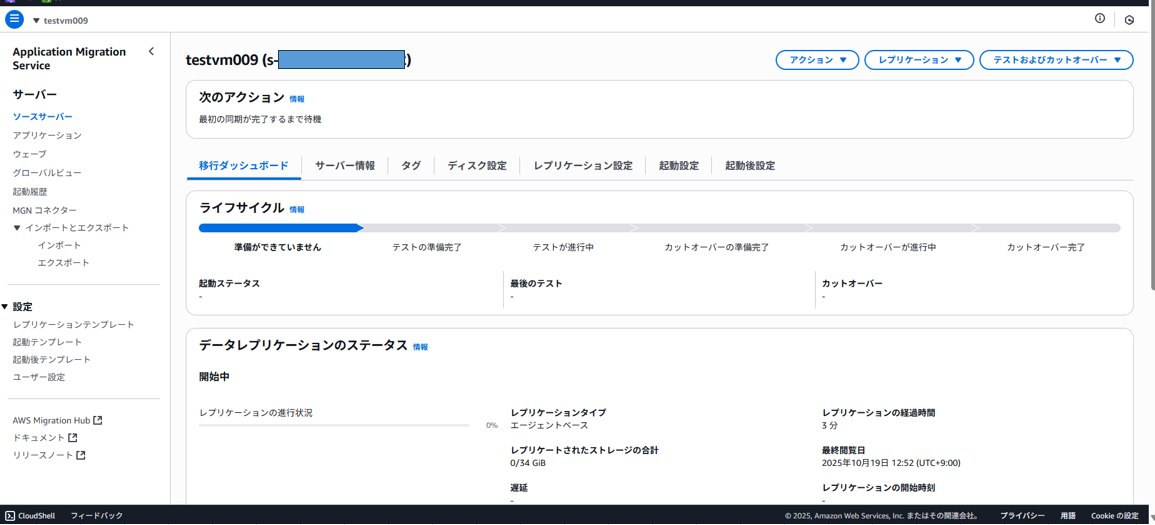Screen dimensions: 1155x525
Task: Click 情報 link next to 次のアクション
Action: pyautogui.click(x=297, y=99)
